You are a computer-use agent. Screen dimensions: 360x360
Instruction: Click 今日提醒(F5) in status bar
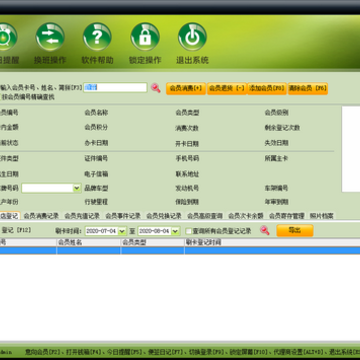tap(124, 352)
